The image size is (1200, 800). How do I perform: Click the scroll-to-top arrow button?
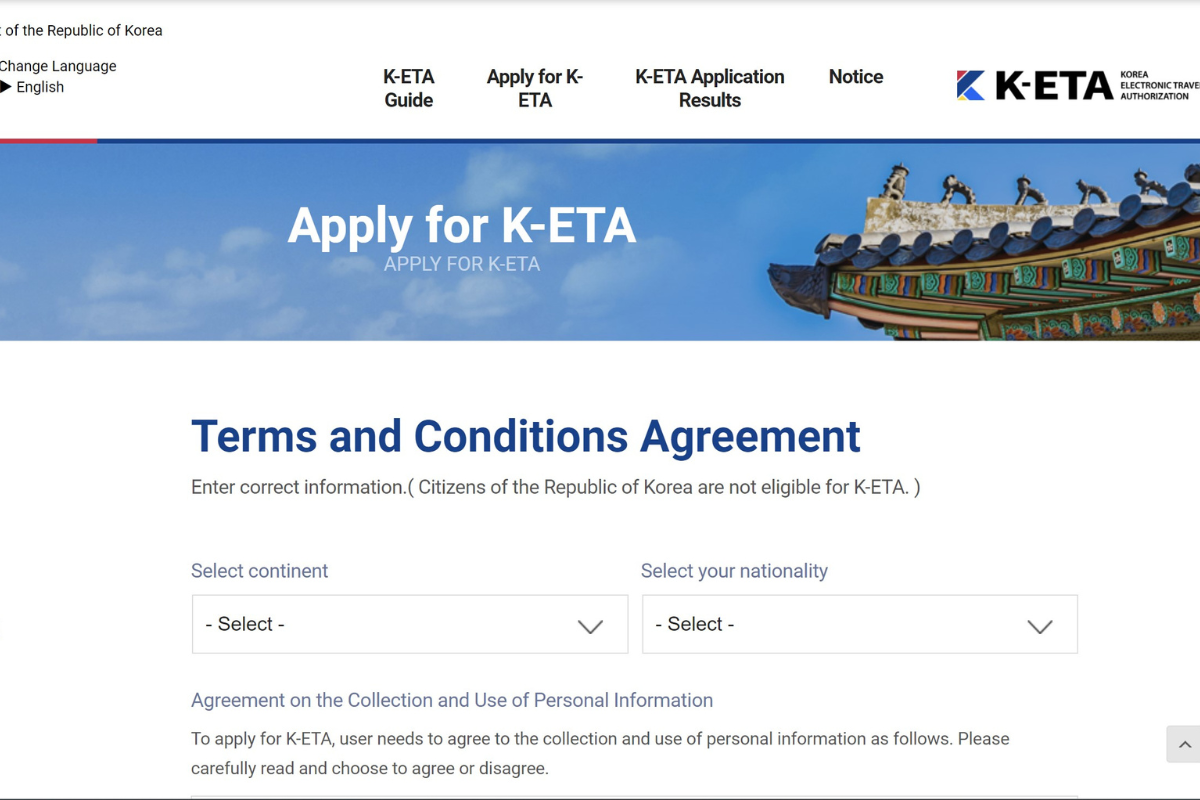[1185, 745]
